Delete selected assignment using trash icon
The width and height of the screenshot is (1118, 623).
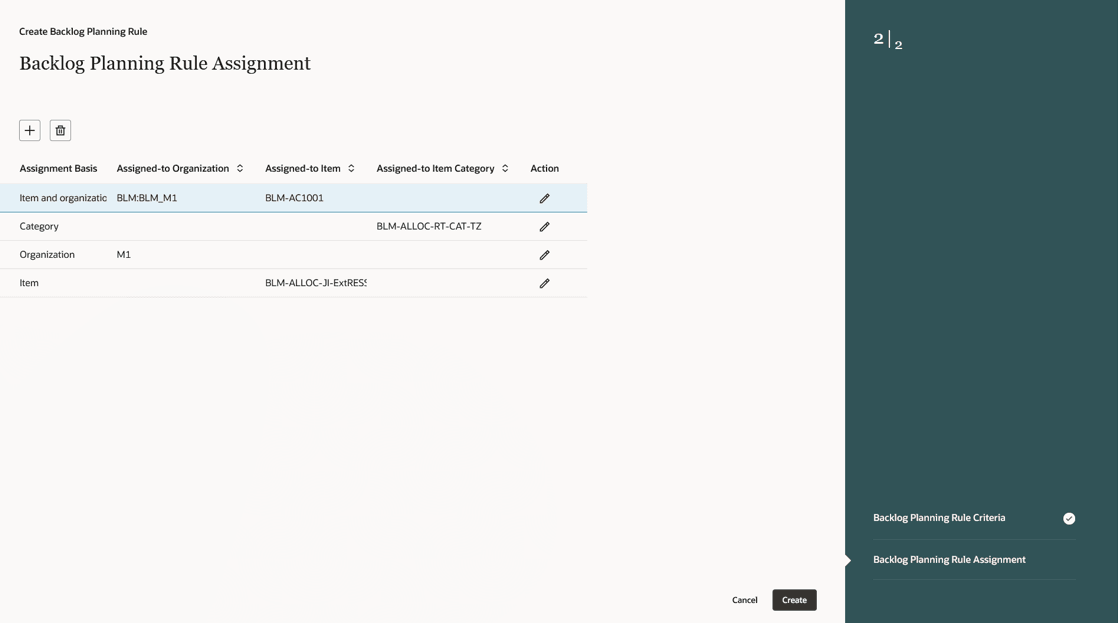tap(60, 130)
